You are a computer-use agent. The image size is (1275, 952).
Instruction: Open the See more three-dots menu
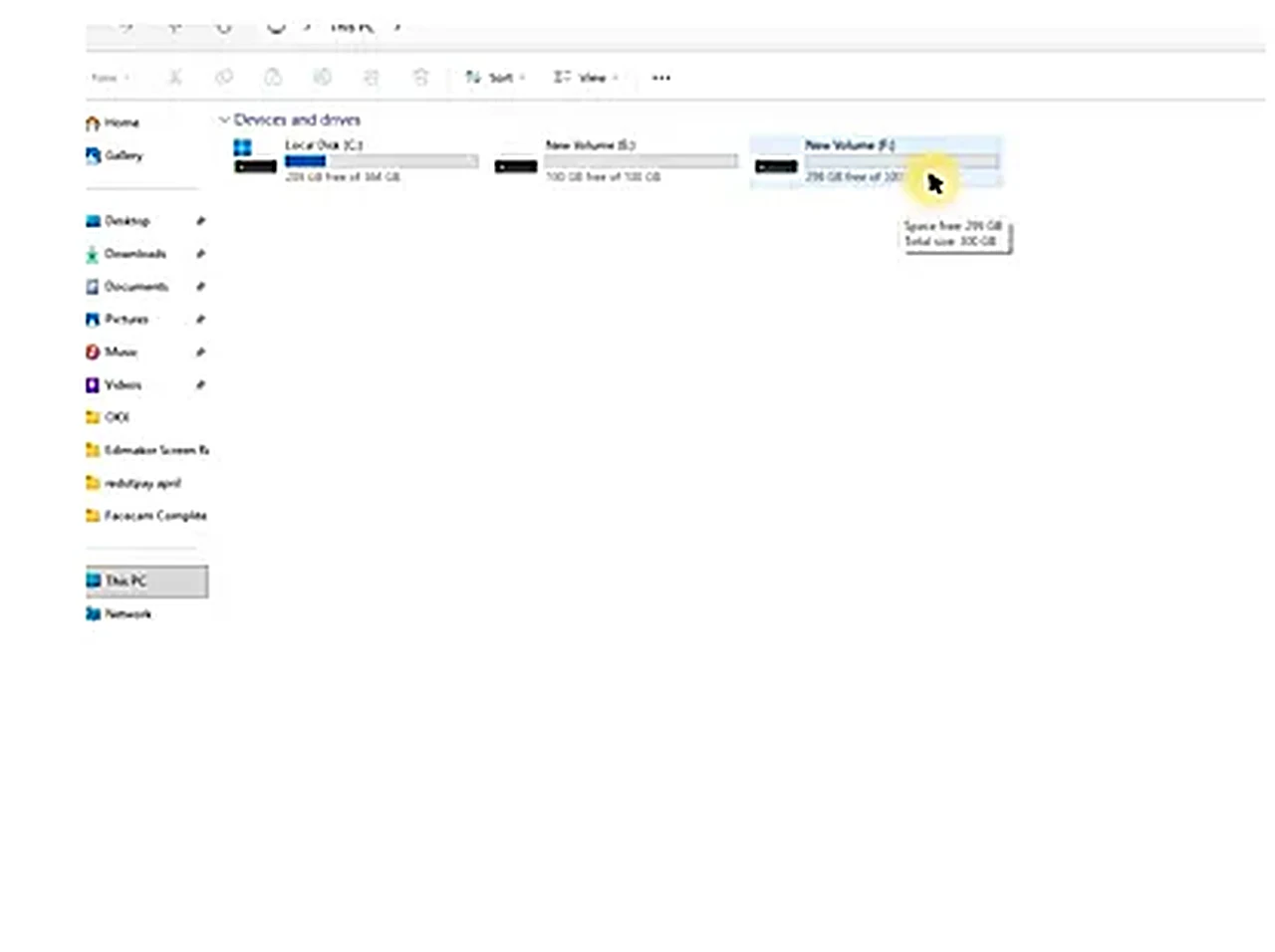[661, 77]
